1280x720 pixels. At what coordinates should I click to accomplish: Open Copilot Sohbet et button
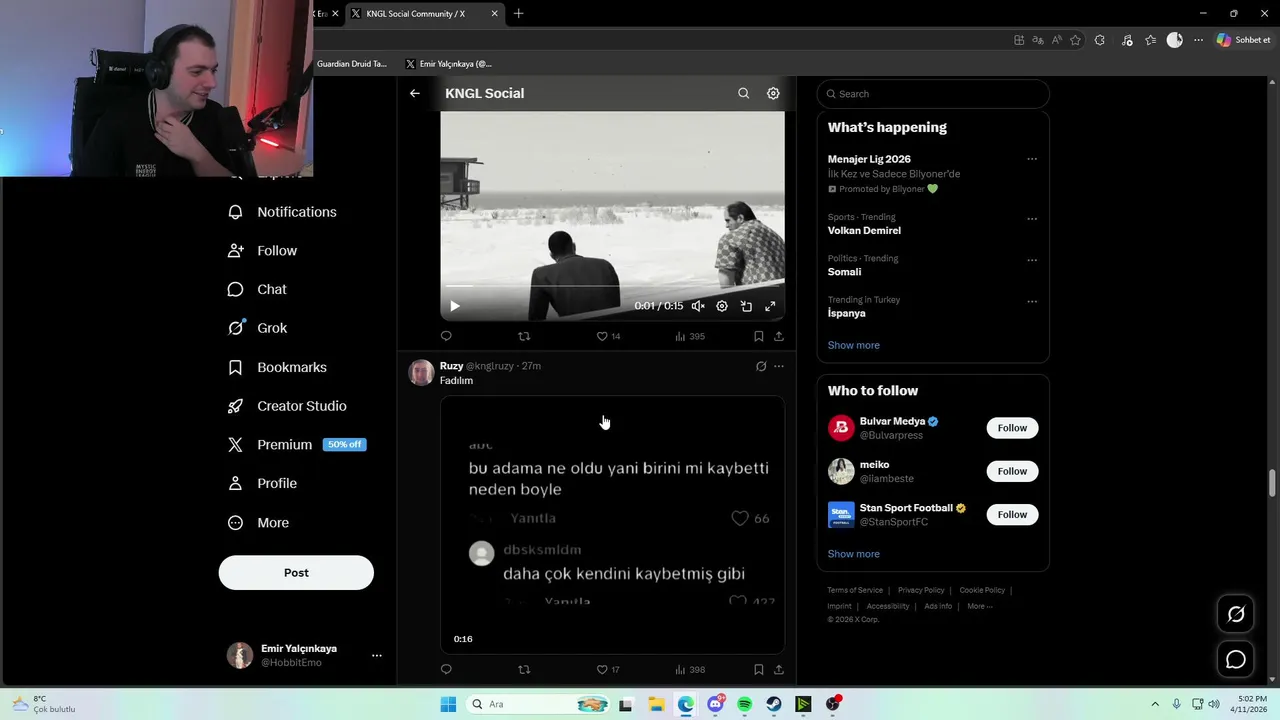[x=1243, y=40]
